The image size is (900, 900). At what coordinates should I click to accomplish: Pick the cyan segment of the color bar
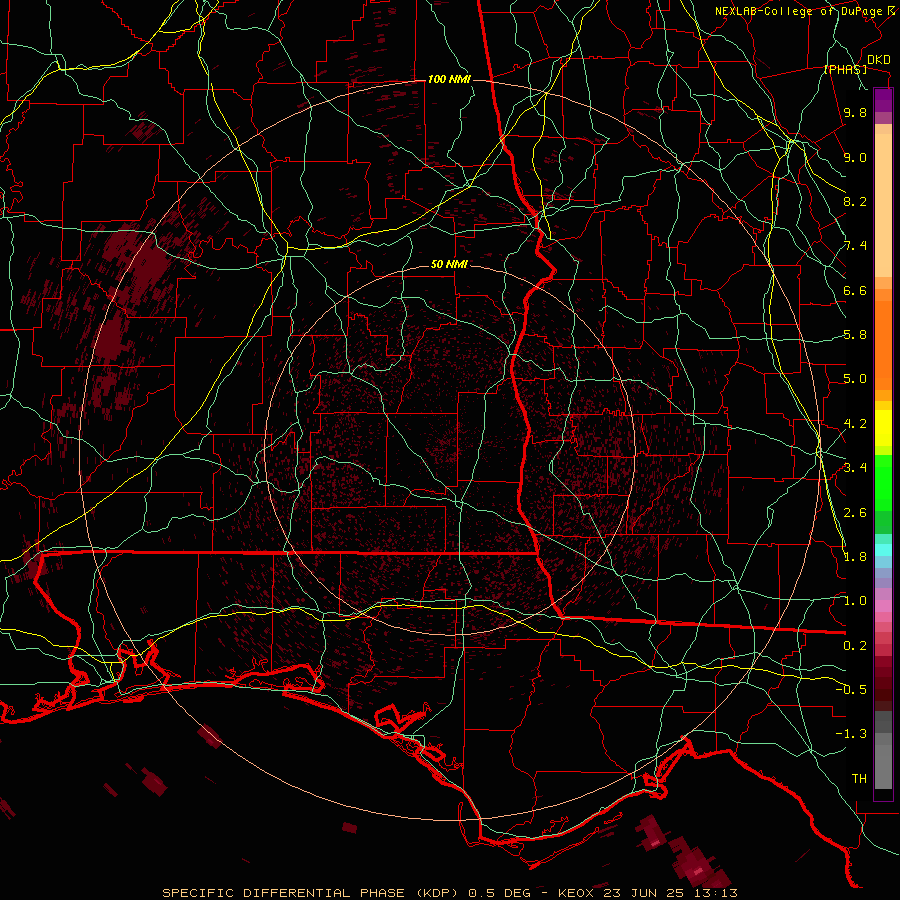pyautogui.click(x=883, y=550)
